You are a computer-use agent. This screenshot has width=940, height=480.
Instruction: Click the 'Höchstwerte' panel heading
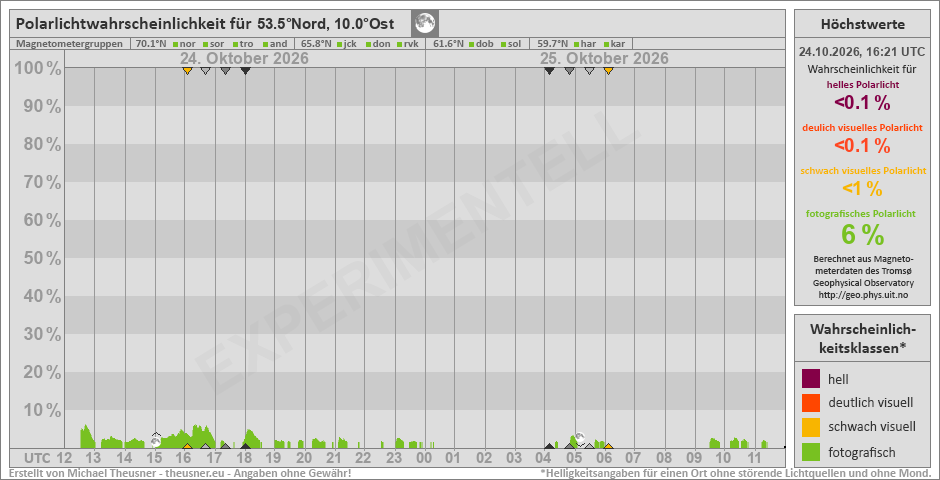pos(863,25)
